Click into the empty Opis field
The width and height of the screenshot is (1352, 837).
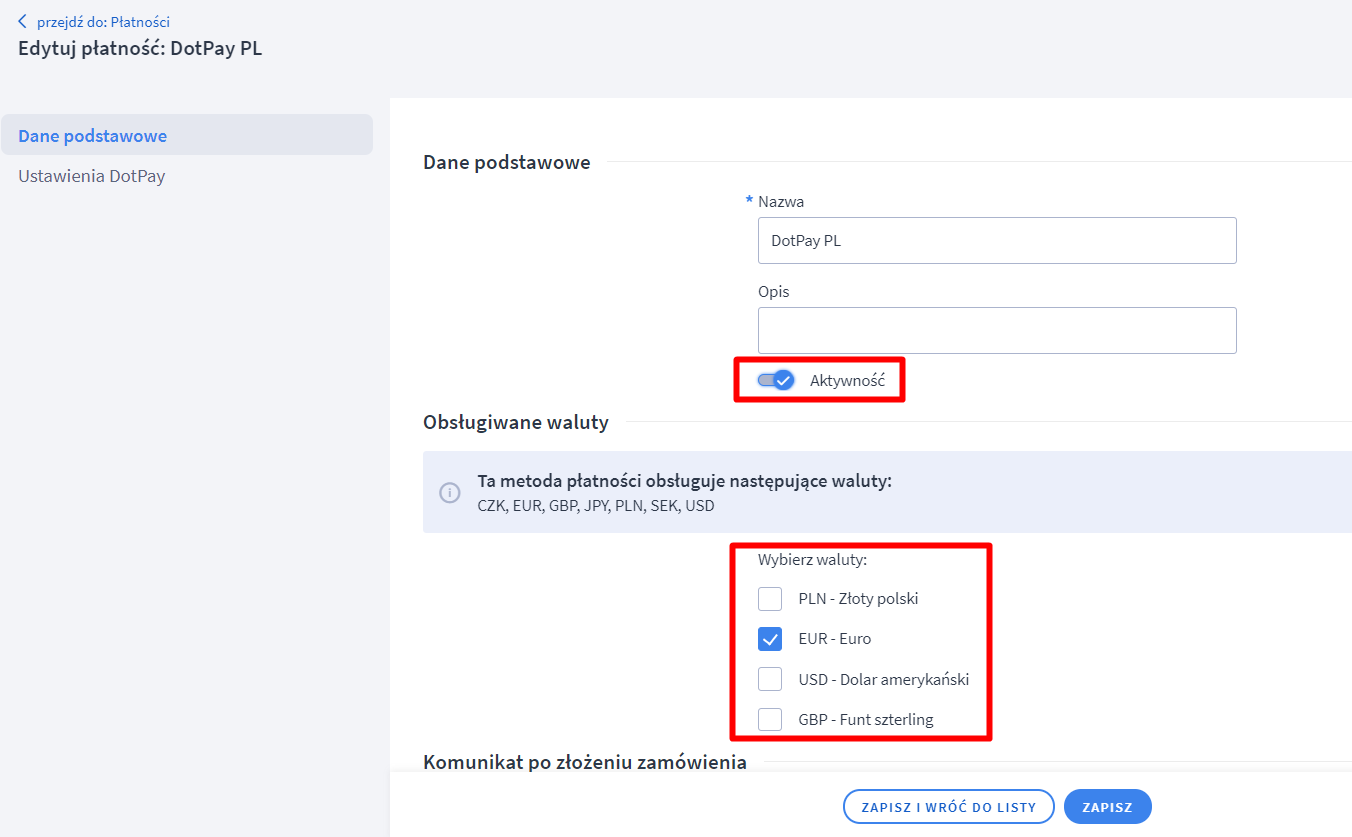coord(997,330)
